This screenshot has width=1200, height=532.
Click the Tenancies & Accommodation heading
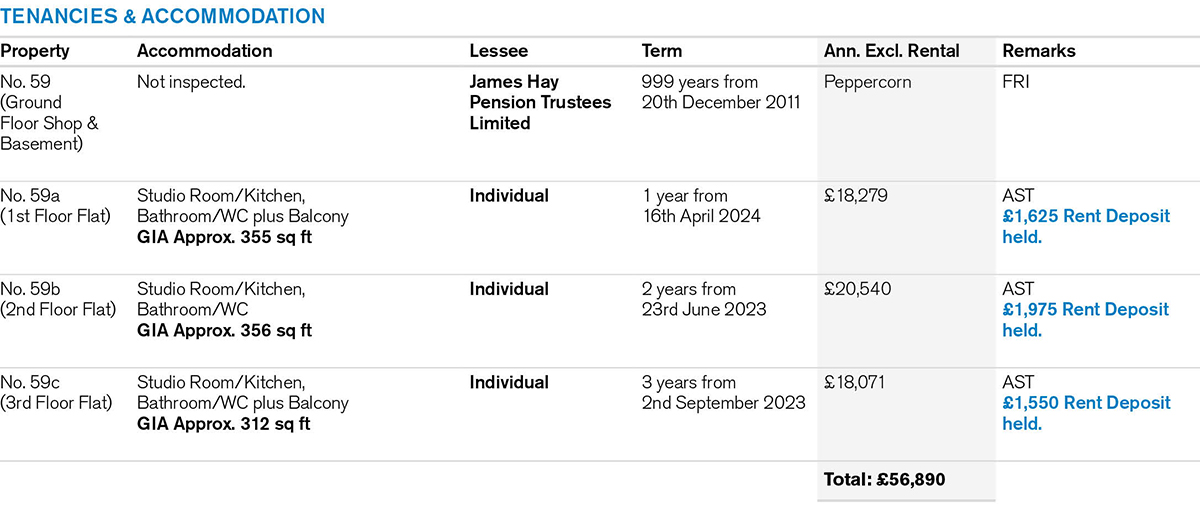pyautogui.click(x=162, y=16)
